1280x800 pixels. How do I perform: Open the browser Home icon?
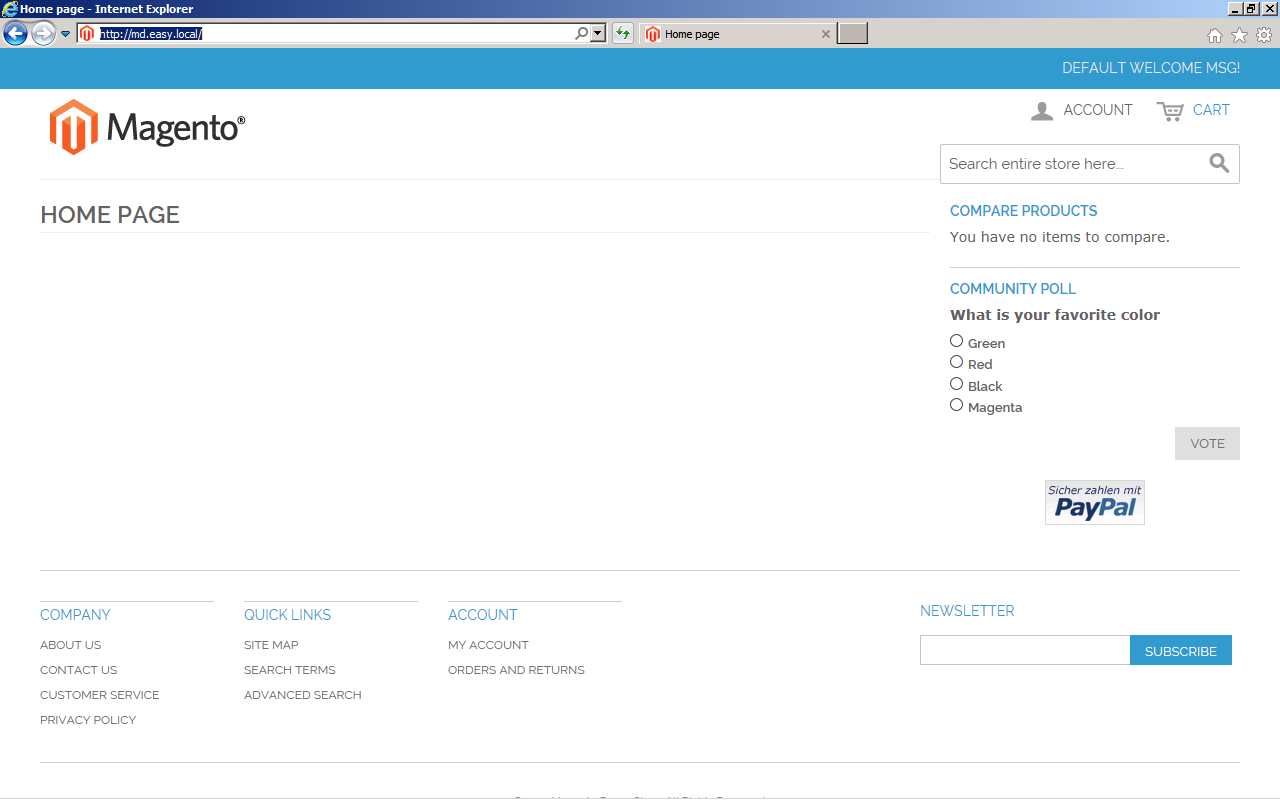point(1215,35)
